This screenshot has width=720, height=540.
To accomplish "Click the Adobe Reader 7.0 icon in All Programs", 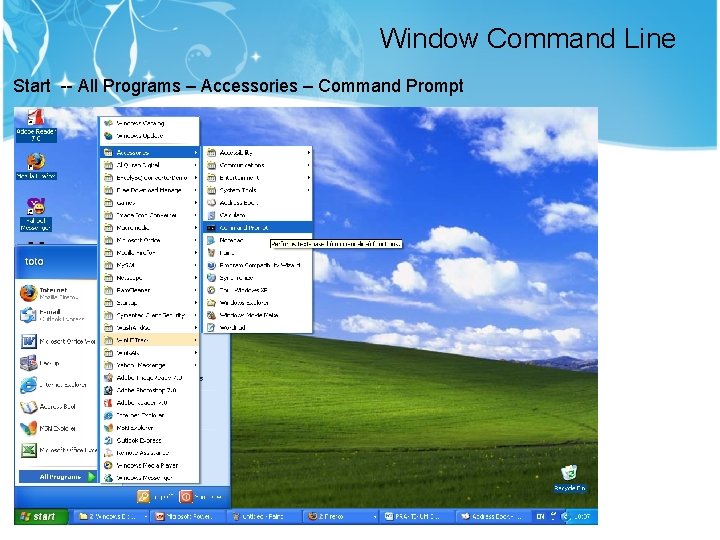I will pos(108,403).
